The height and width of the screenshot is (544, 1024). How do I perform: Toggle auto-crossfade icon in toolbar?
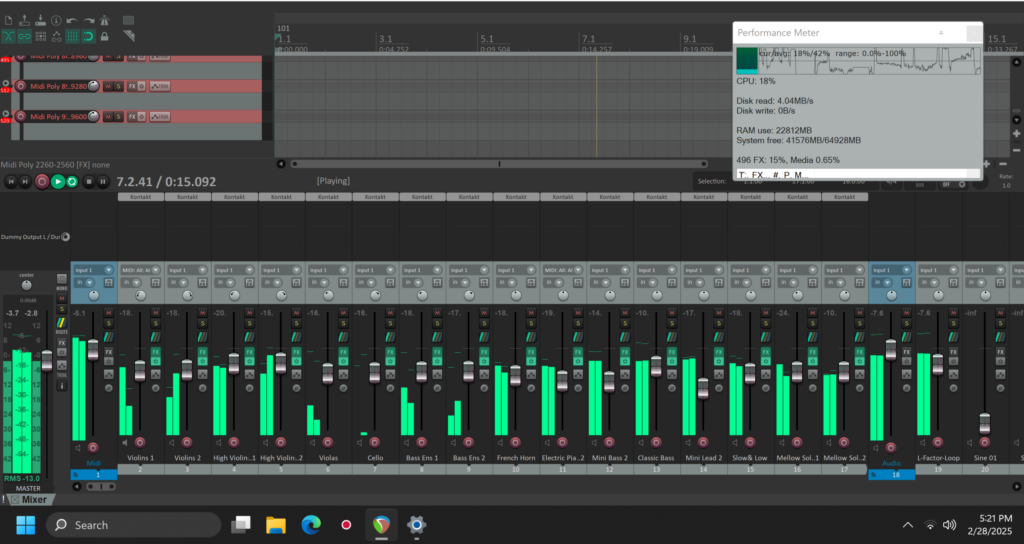(8, 37)
